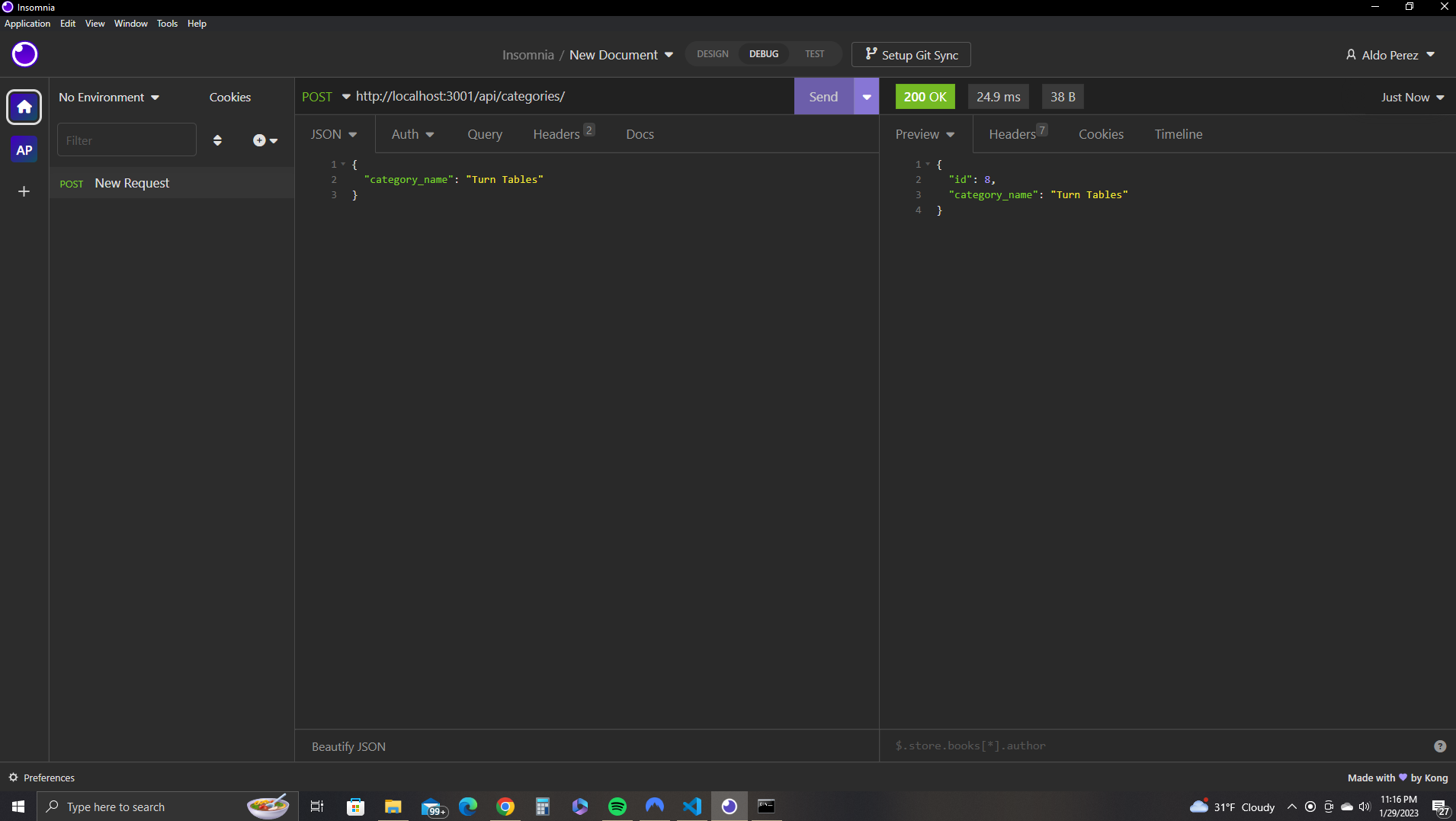Click the response filter help question mark

[x=1439, y=746]
